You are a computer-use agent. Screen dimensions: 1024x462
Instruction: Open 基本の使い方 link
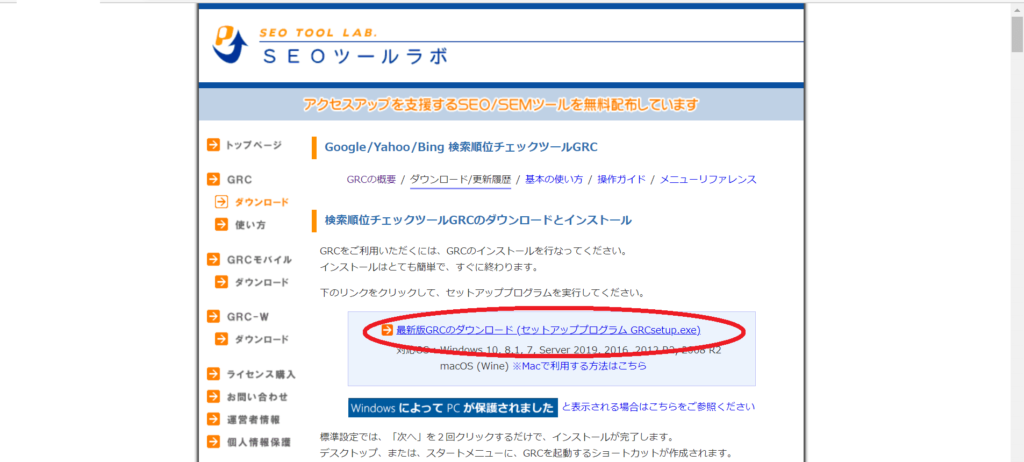pyautogui.click(x=554, y=180)
